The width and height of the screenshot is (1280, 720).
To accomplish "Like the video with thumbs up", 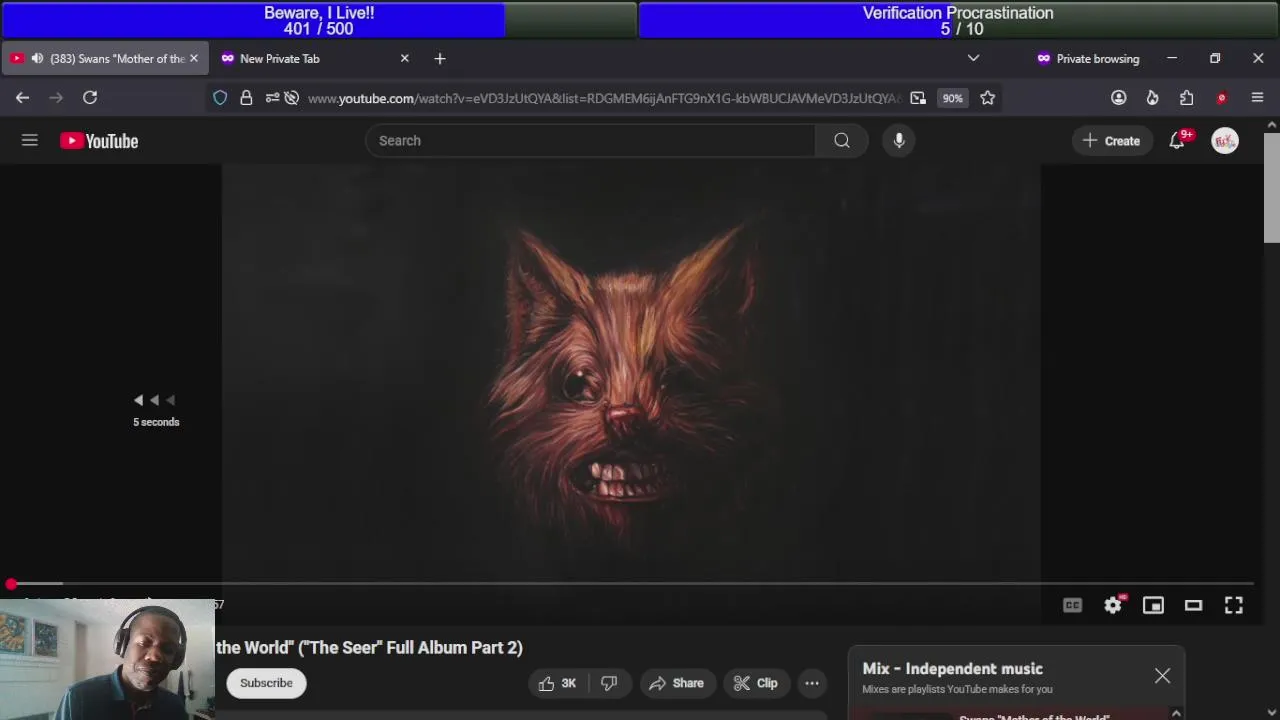I will (557, 683).
